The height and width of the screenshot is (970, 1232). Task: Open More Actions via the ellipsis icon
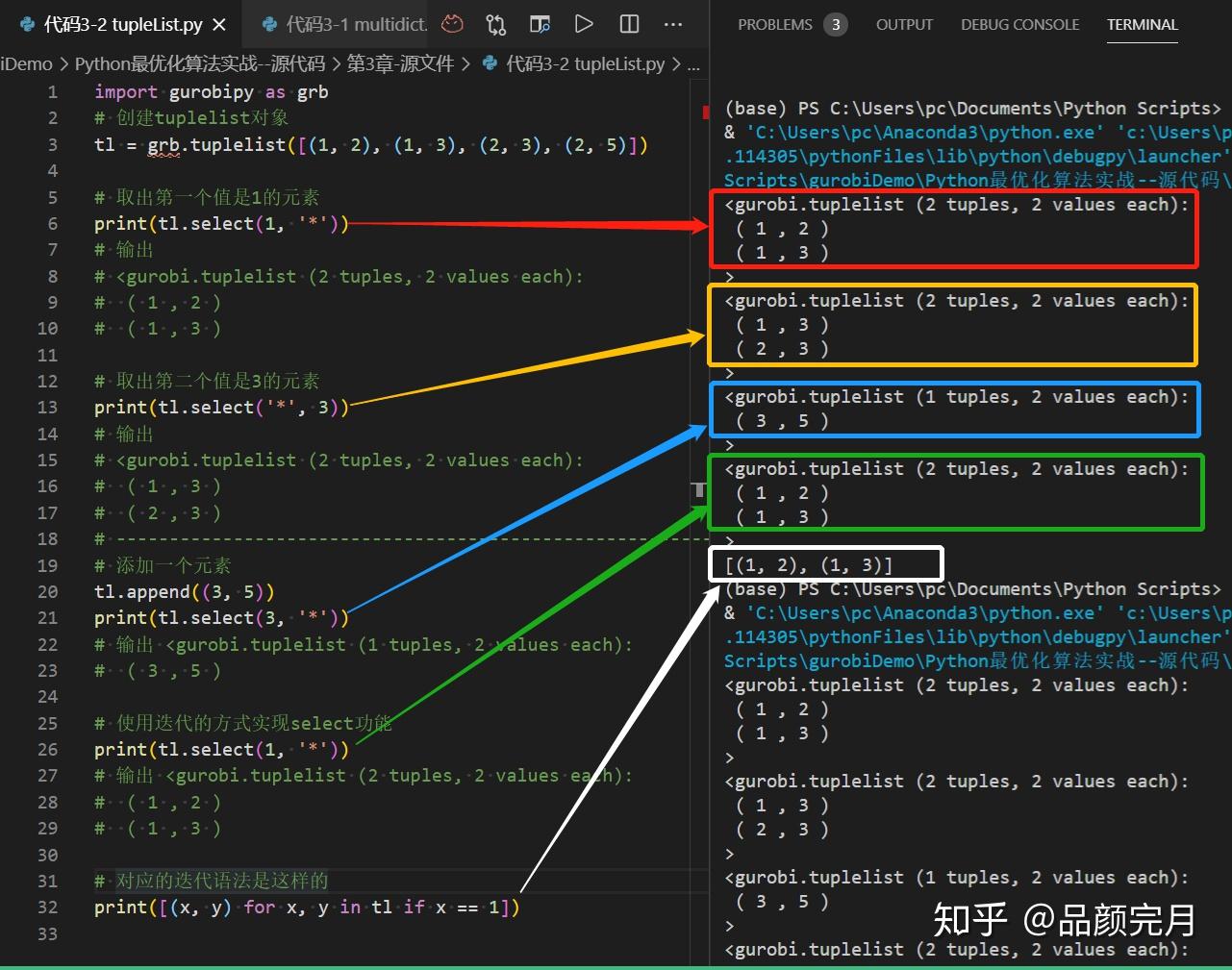coord(673,24)
